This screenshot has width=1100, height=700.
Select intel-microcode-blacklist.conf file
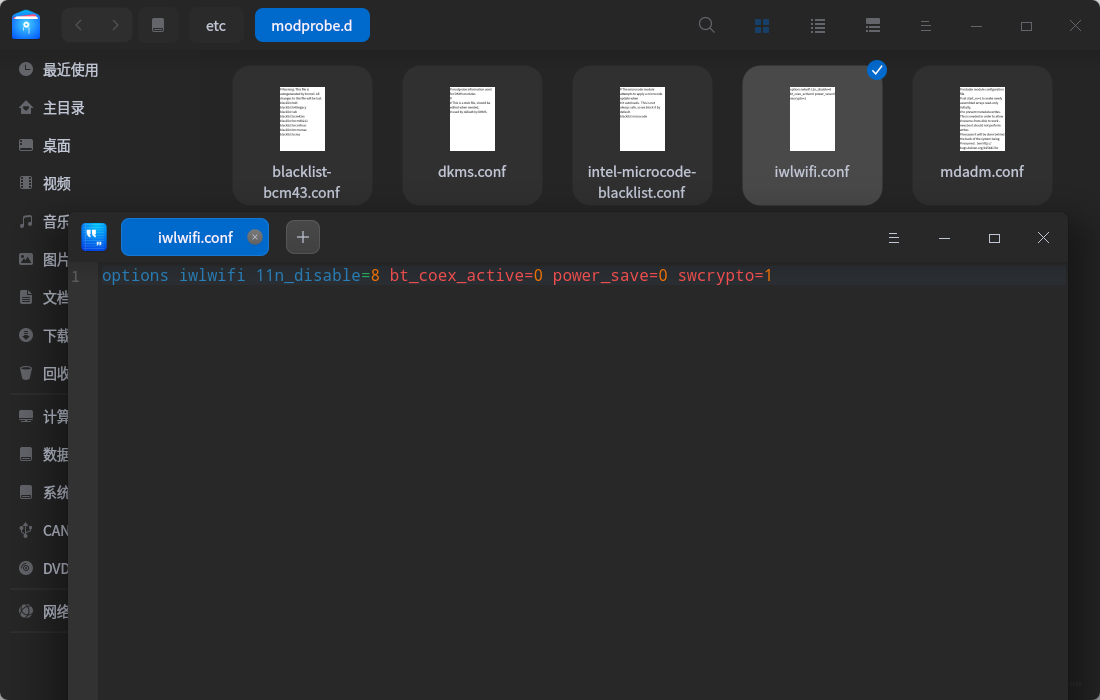tap(642, 136)
